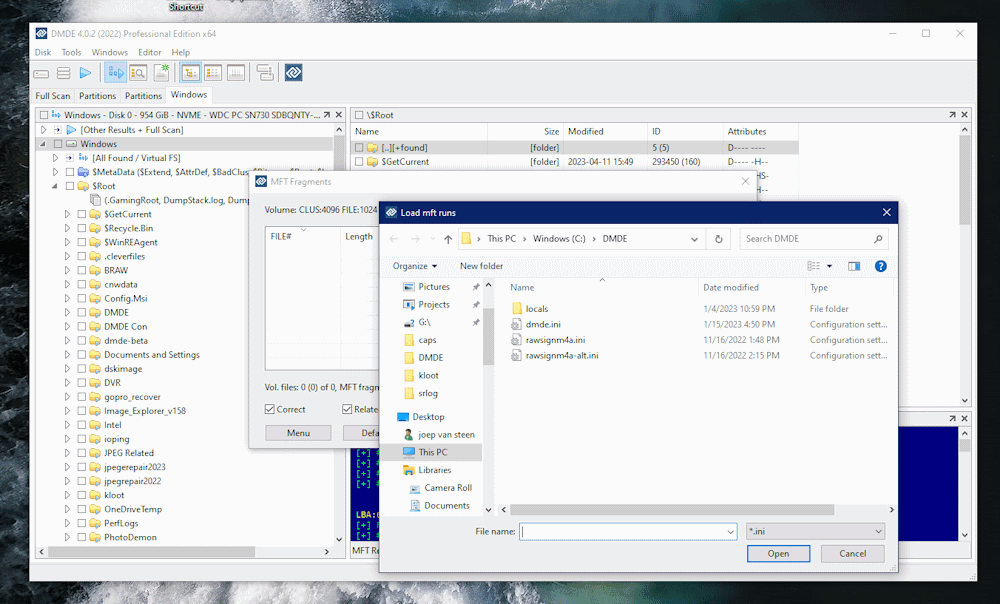Click the highlighted recover-files arrow toolbar icon
Viewport: 1000px width, 604px height.
pos(115,73)
